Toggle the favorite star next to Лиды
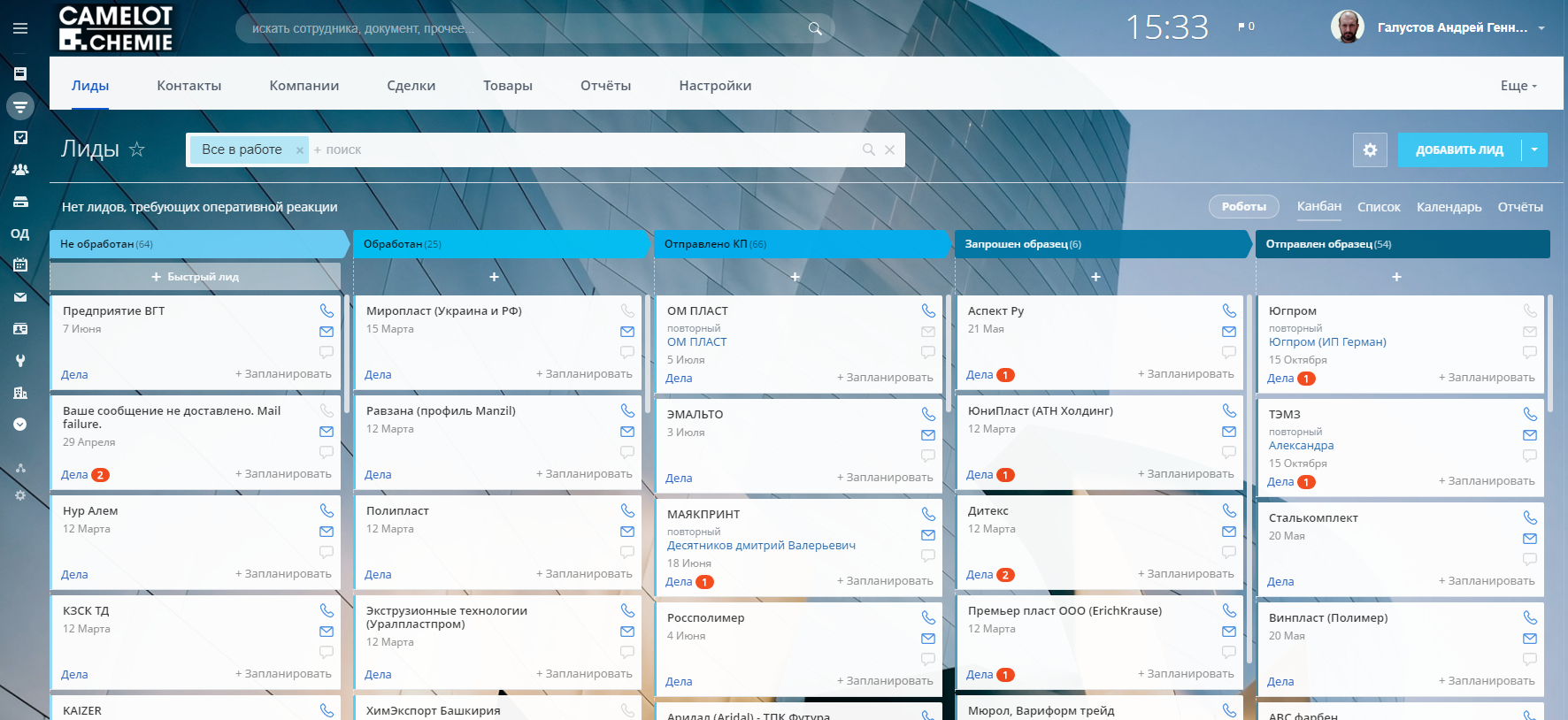The height and width of the screenshot is (720, 1568). click(137, 149)
